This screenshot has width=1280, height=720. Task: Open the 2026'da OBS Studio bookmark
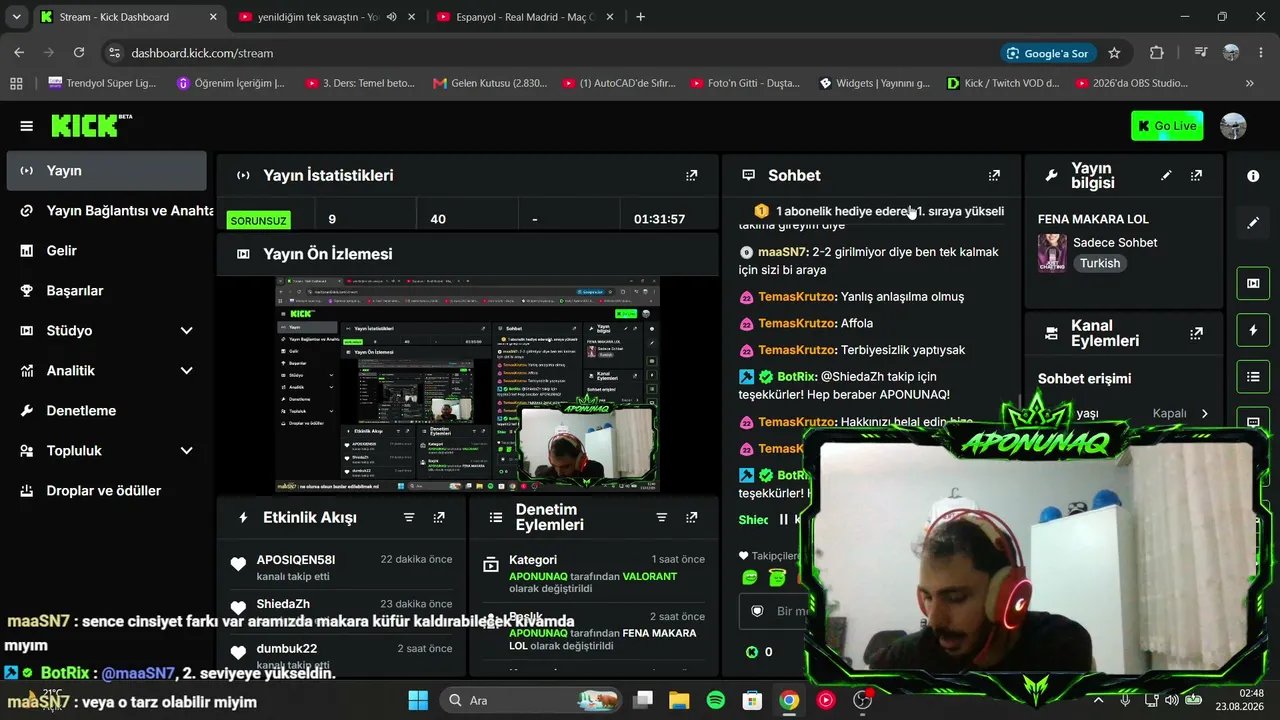tap(1132, 83)
